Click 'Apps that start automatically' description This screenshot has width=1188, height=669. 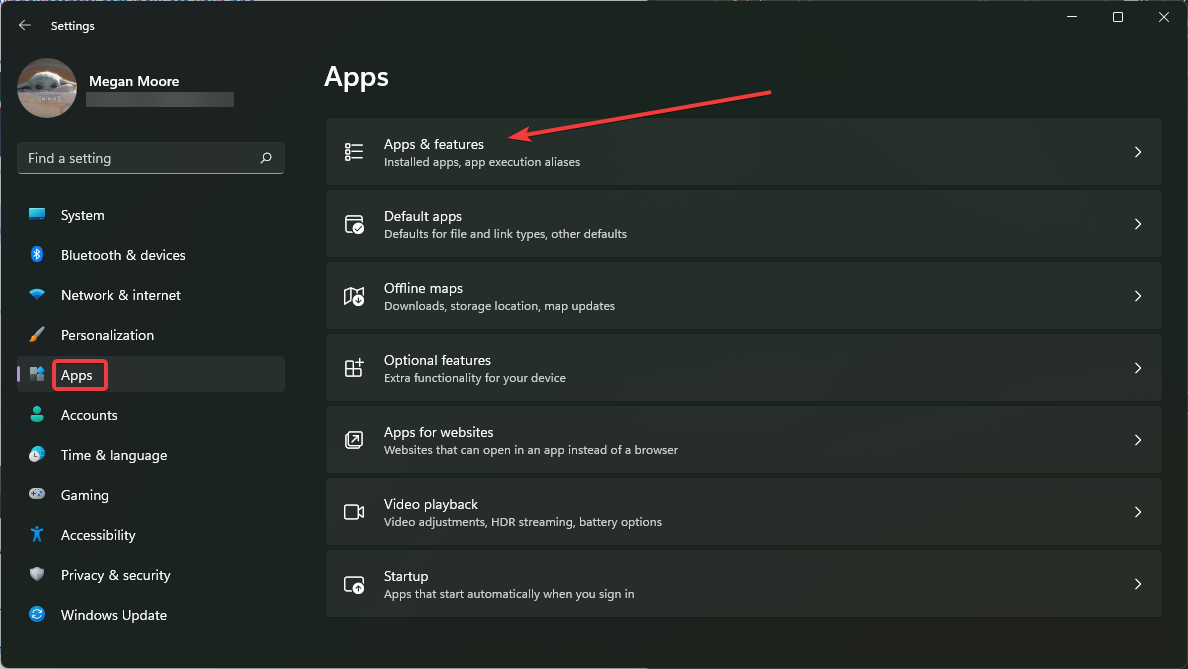pos(509,594)
